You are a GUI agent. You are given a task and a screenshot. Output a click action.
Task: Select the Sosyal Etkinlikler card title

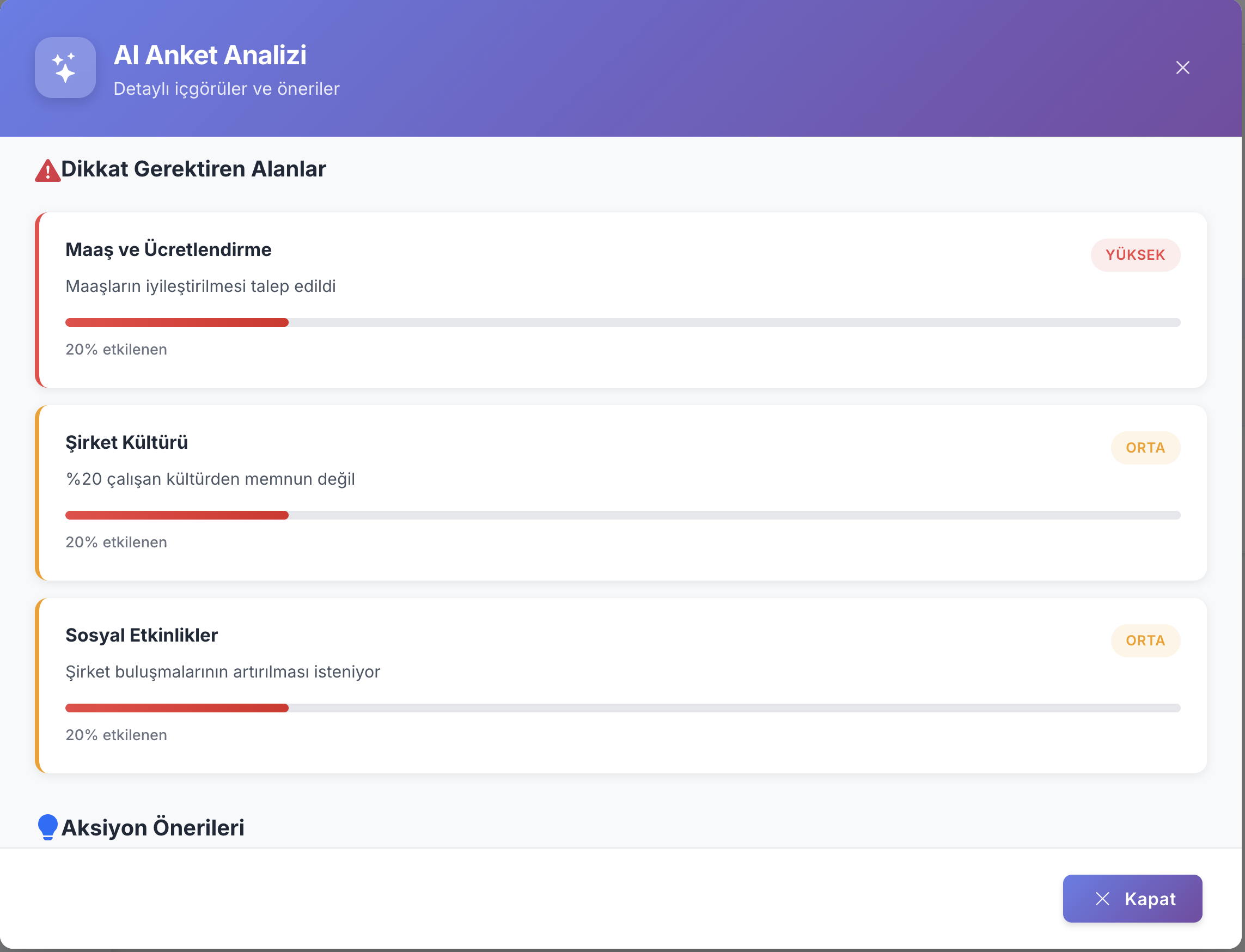tap(142, 635)
